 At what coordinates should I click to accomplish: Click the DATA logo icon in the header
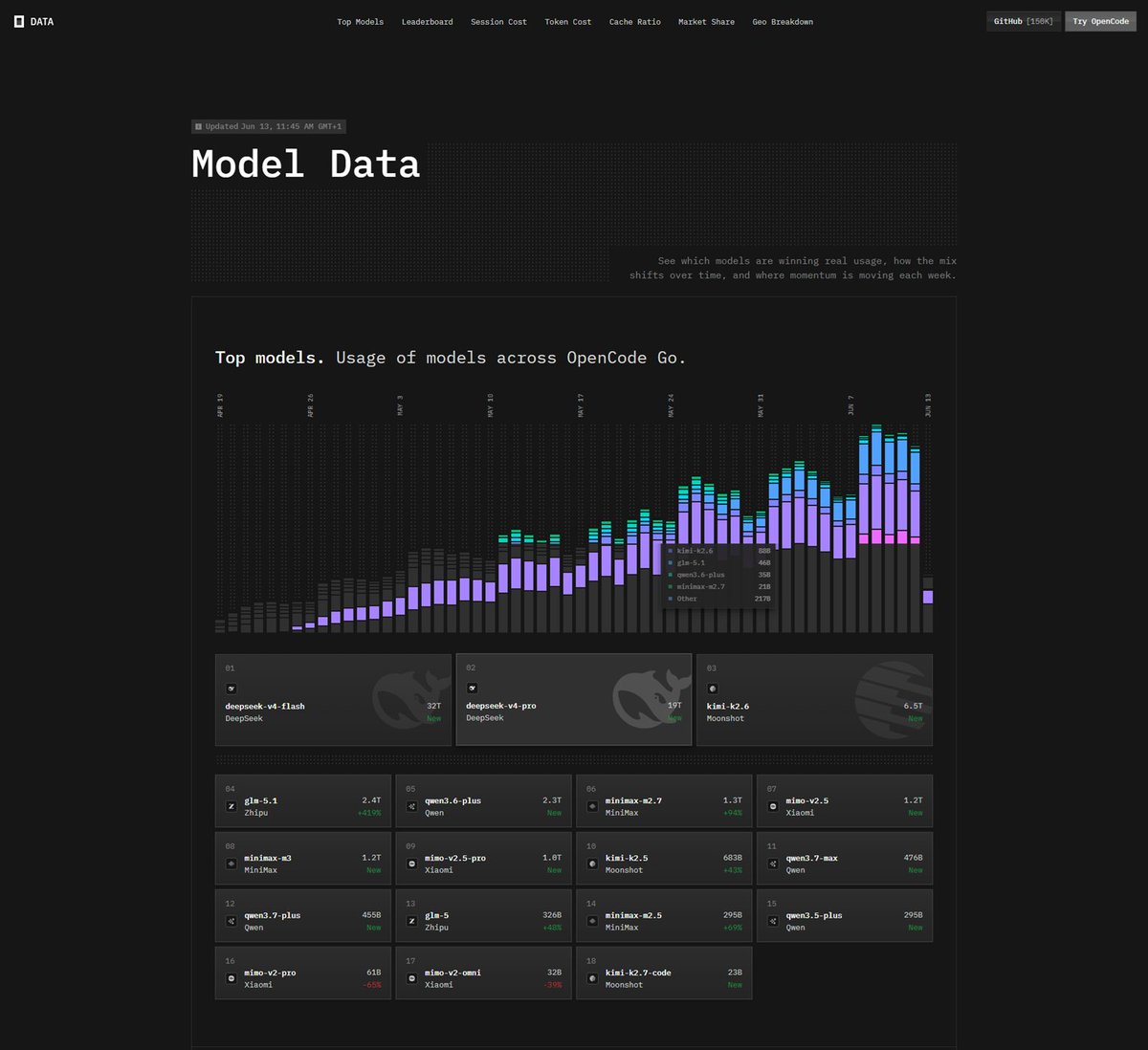tap(19, 21)
